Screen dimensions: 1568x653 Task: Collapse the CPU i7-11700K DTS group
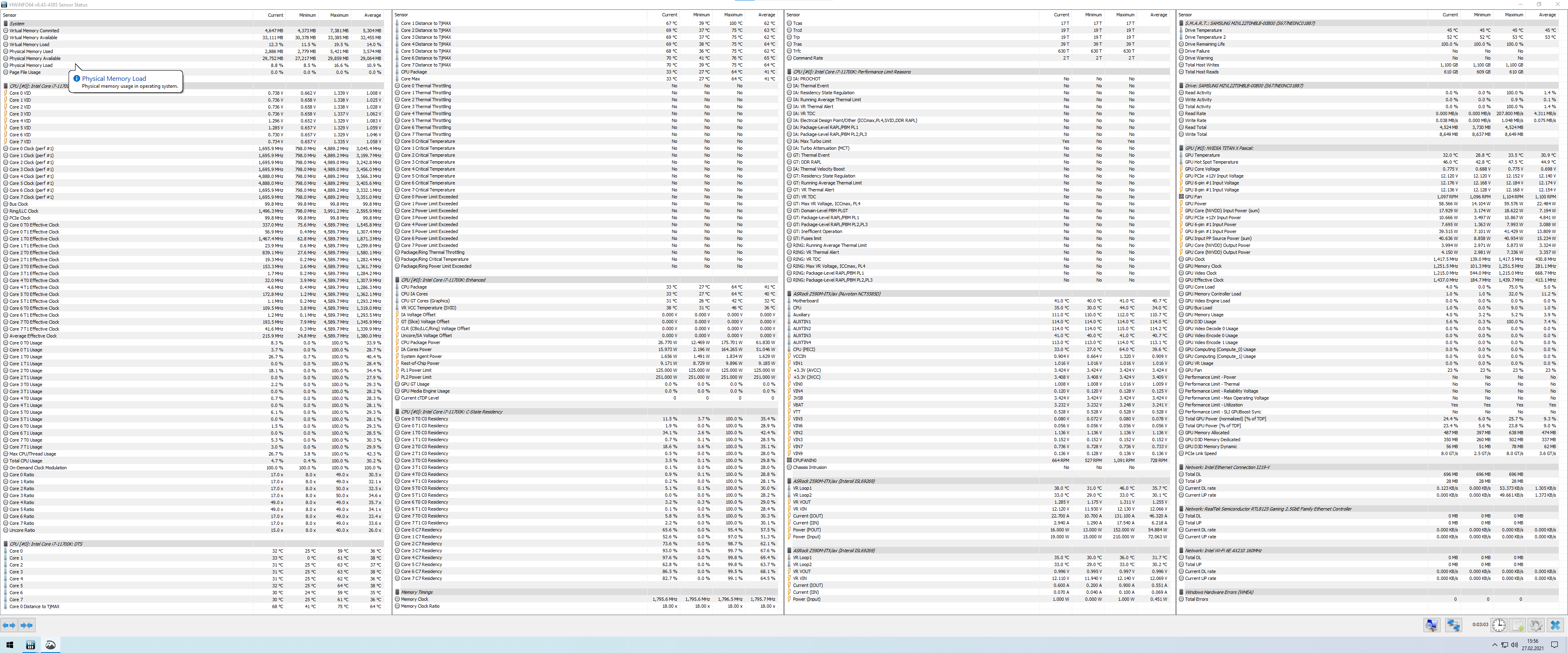[46, 544]
